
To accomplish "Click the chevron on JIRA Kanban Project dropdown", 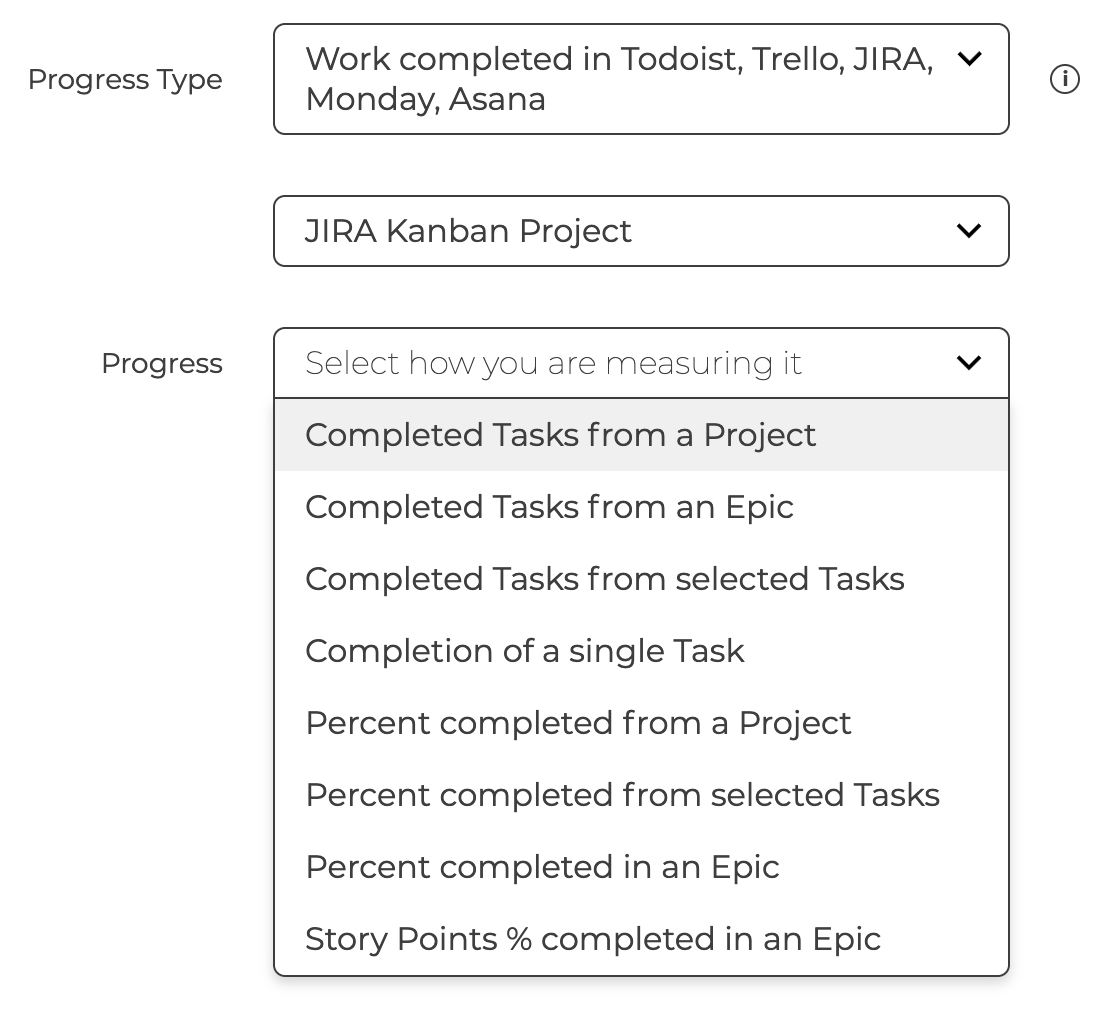I will coord(968,230).
